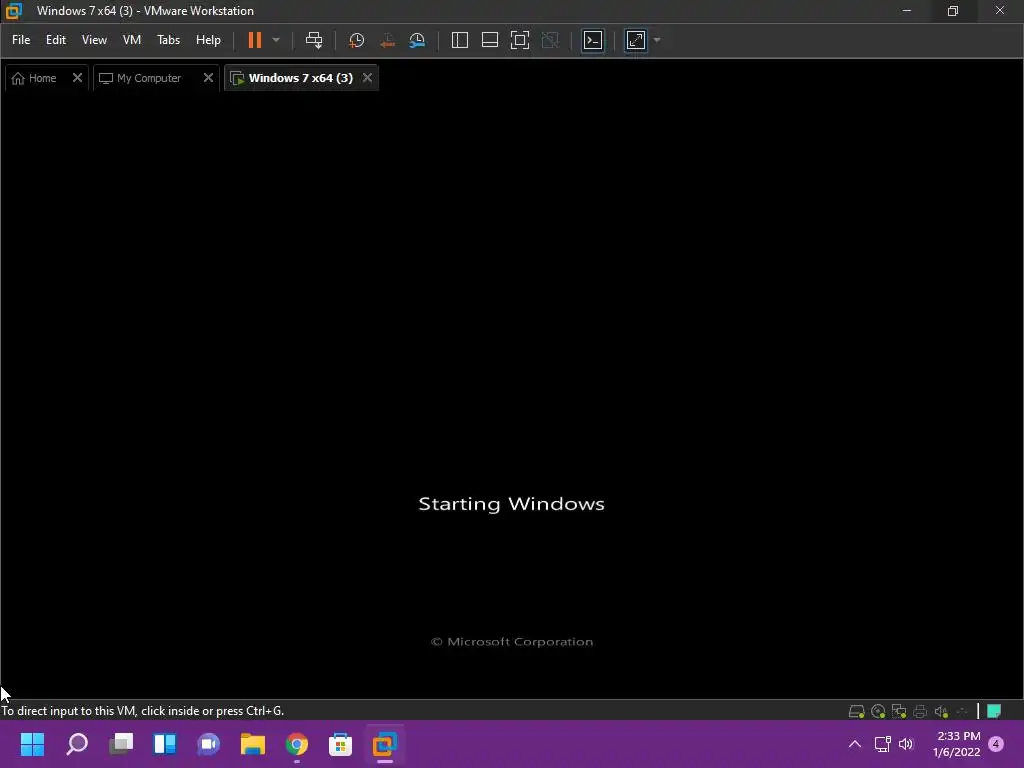Screen dimensions: 1024x768
Task: Click the network adapter status icon
Action: point(899,711)
